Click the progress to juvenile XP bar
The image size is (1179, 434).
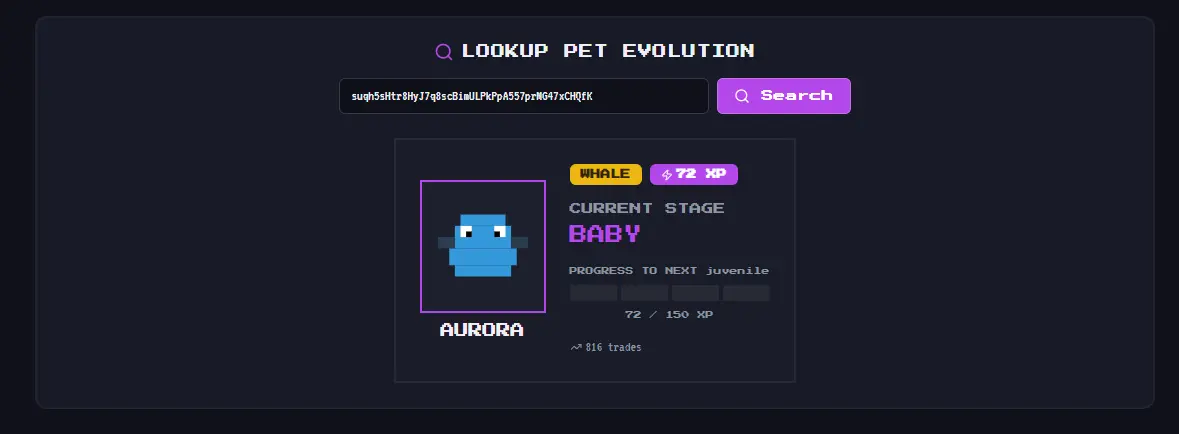coord(669,293)
